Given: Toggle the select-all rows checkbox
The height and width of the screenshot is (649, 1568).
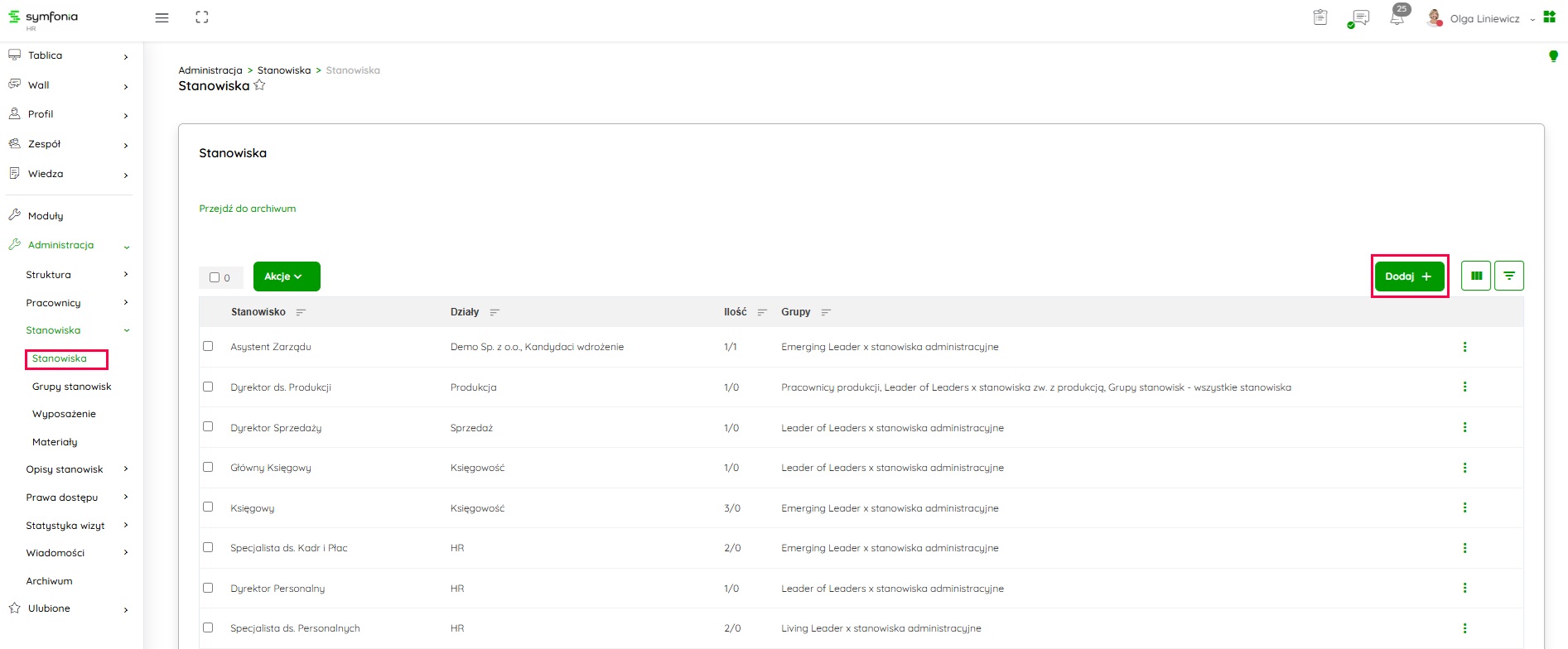Looking at the screenshot, I should [215, 277].
